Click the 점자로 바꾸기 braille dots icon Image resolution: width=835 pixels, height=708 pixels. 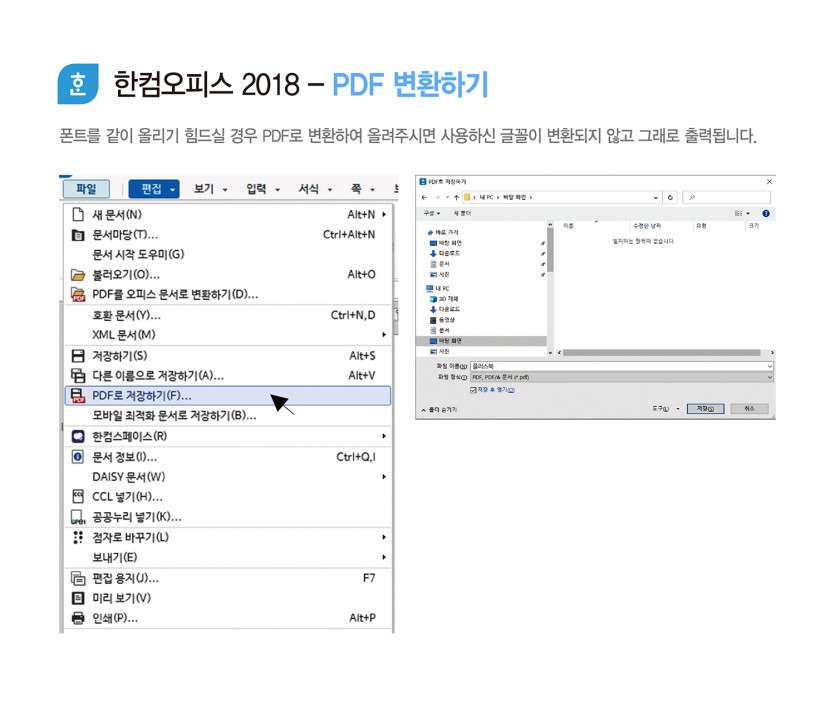pos(78,537)
